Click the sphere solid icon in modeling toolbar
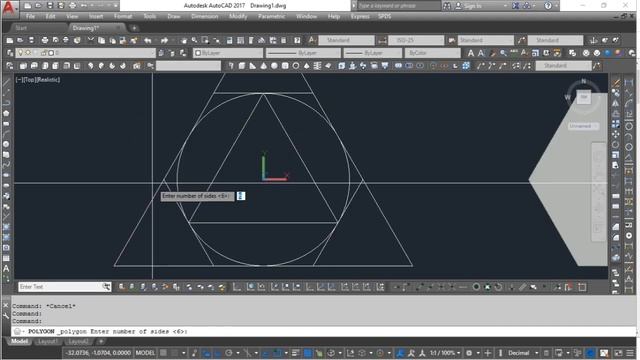This screenshot has height=360, width=640. (274, 66)
